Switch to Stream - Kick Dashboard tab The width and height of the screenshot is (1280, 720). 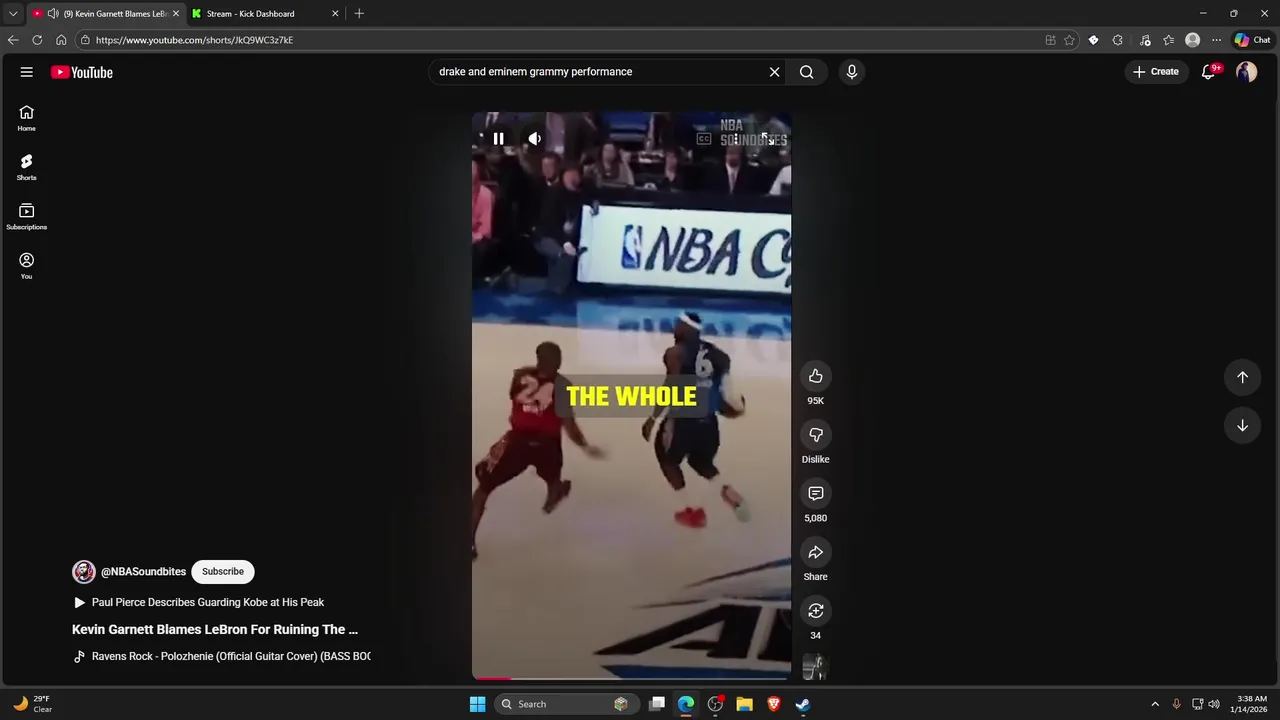coord(251,14)
